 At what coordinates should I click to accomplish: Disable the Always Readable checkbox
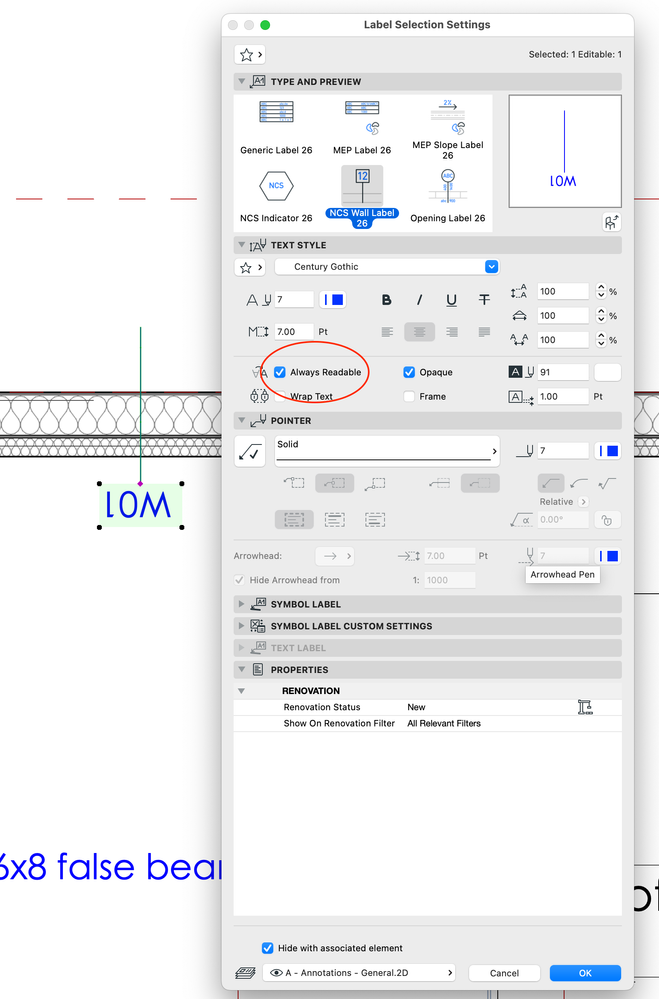pyautogui.click(x=280, y=372)
